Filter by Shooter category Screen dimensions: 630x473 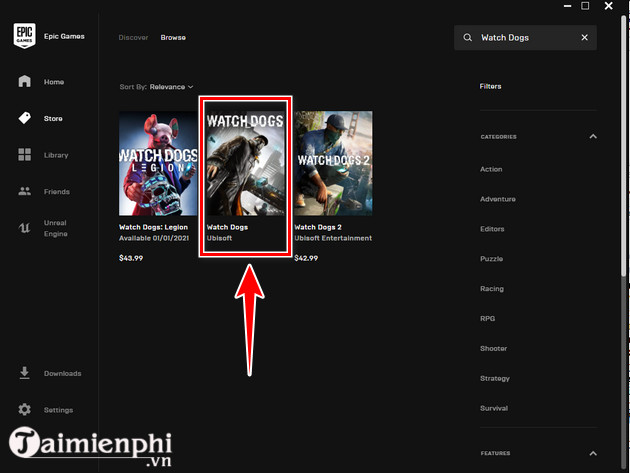[x=493, y=348]
